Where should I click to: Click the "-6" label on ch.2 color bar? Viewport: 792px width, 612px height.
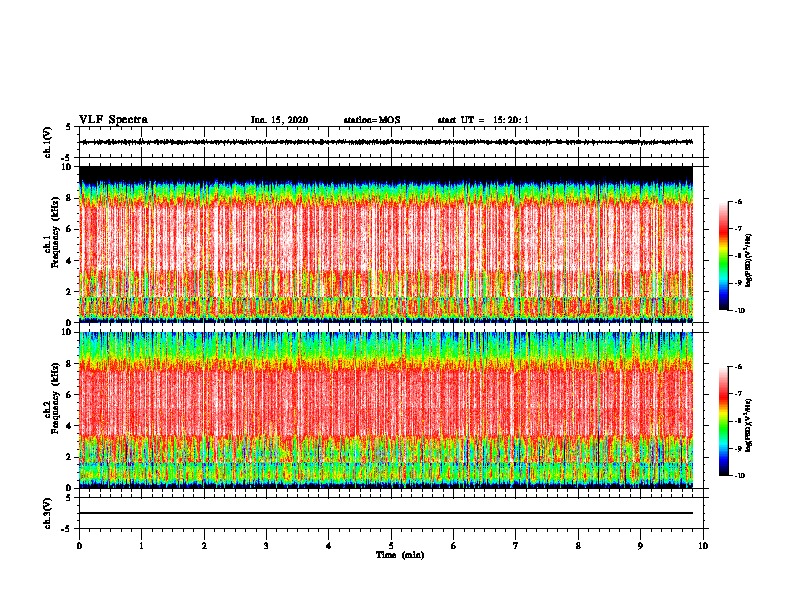tap(738, 367)
